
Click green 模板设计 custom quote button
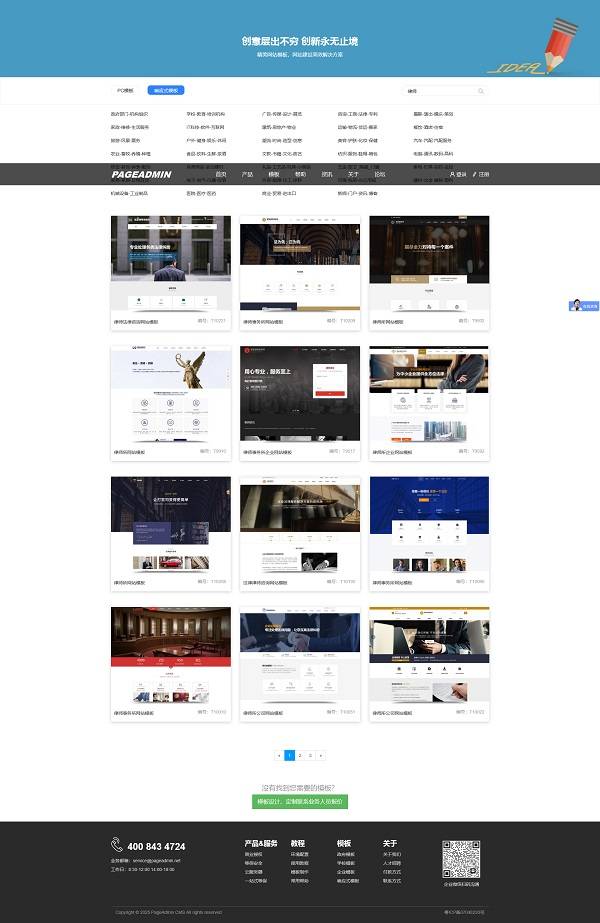coord(300,801)
